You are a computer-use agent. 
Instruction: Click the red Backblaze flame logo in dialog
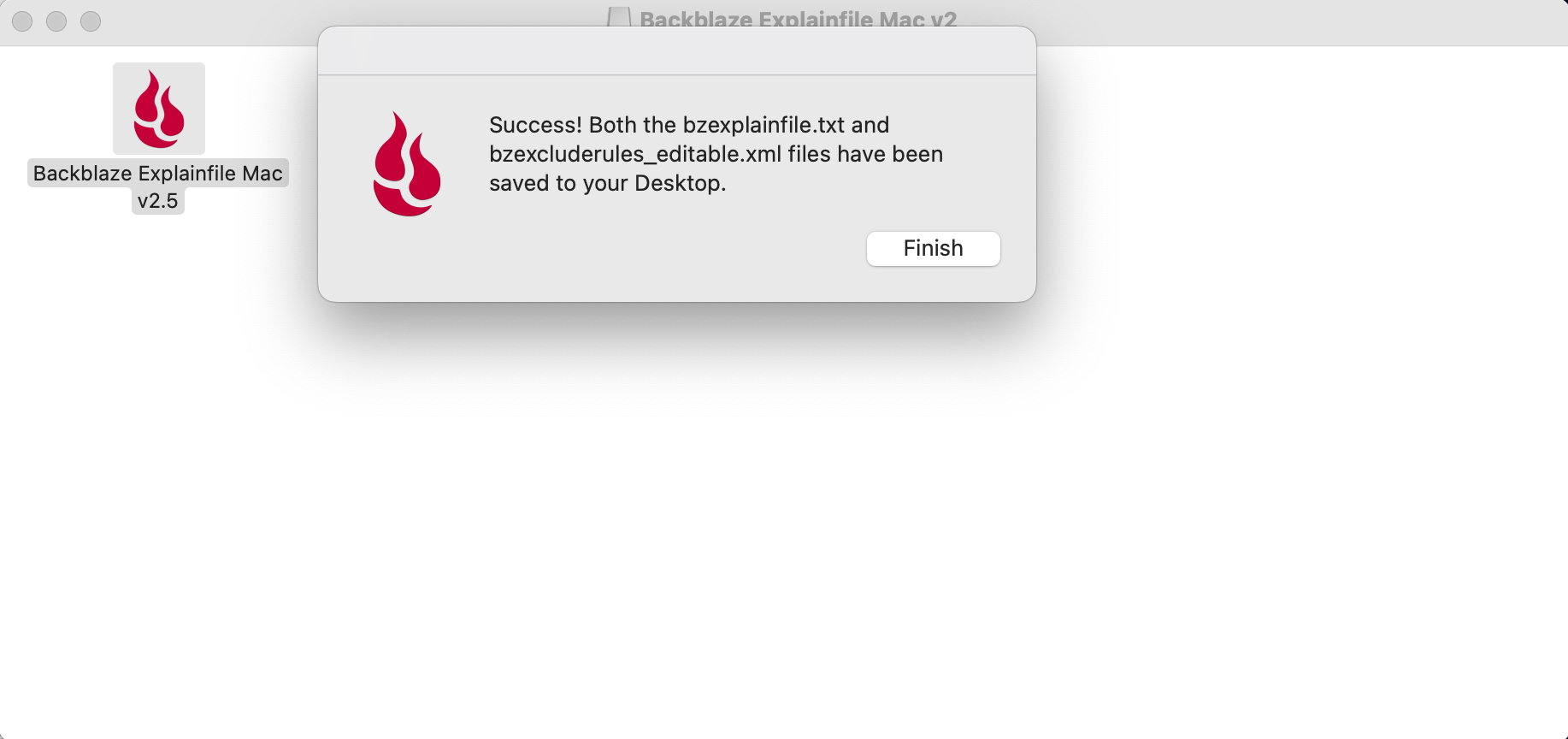pos(407,164)
